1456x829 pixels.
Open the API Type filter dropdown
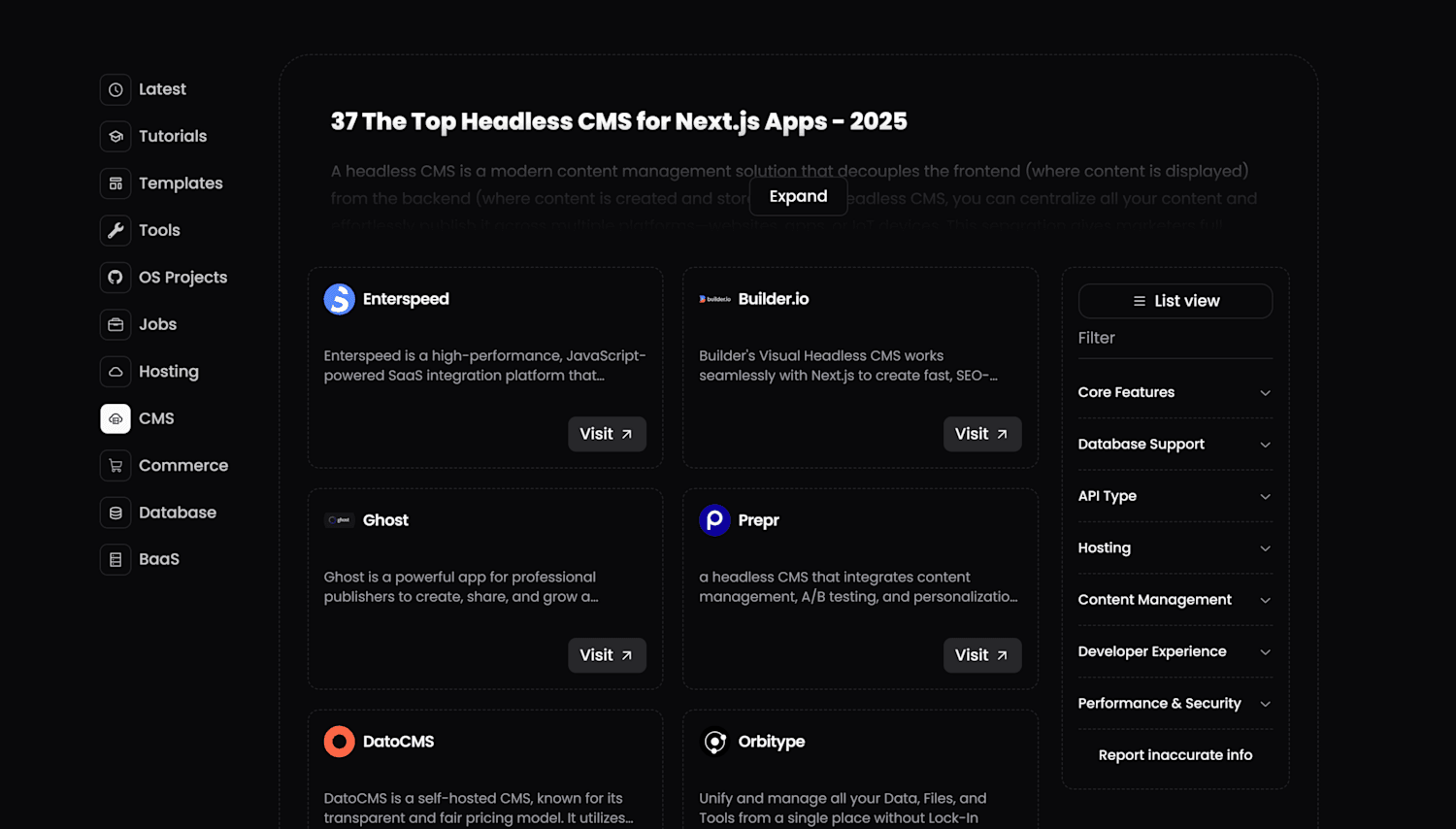click(x=1175, y=496)
